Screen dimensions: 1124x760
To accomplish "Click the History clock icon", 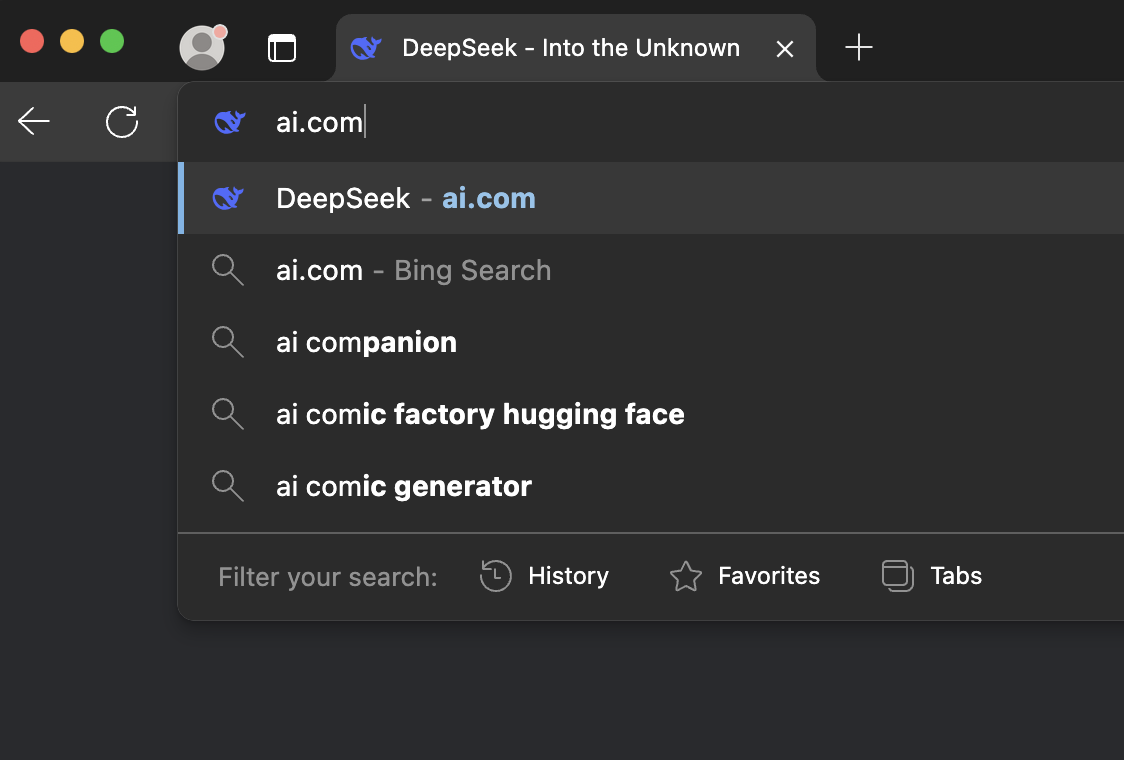I will (496, 576).
